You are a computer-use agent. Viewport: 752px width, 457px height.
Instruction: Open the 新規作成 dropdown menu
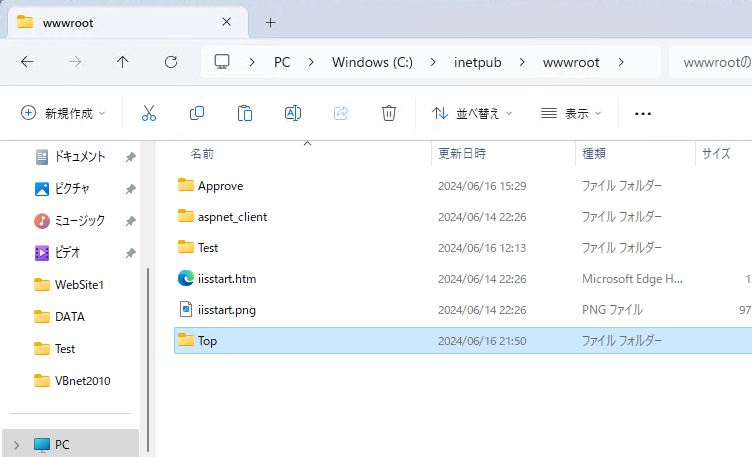tap(63, 113)
